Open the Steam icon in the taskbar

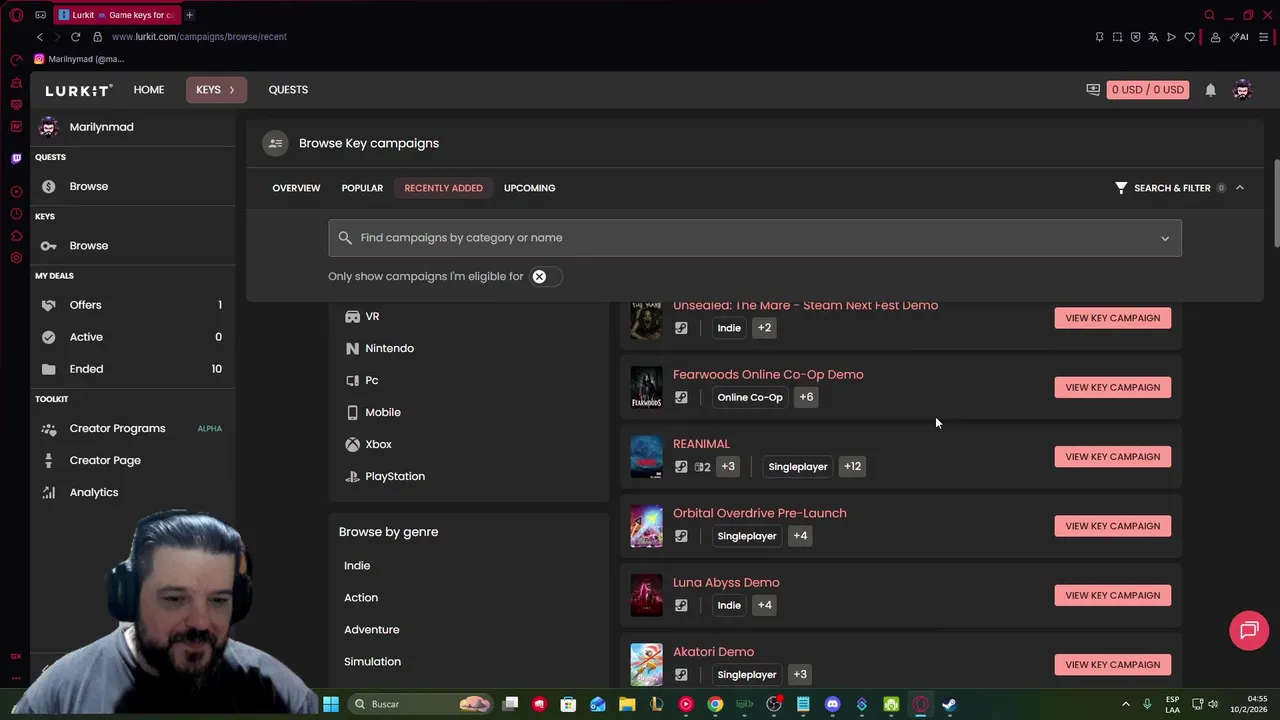pyautogui.click(x=949, y=704)
